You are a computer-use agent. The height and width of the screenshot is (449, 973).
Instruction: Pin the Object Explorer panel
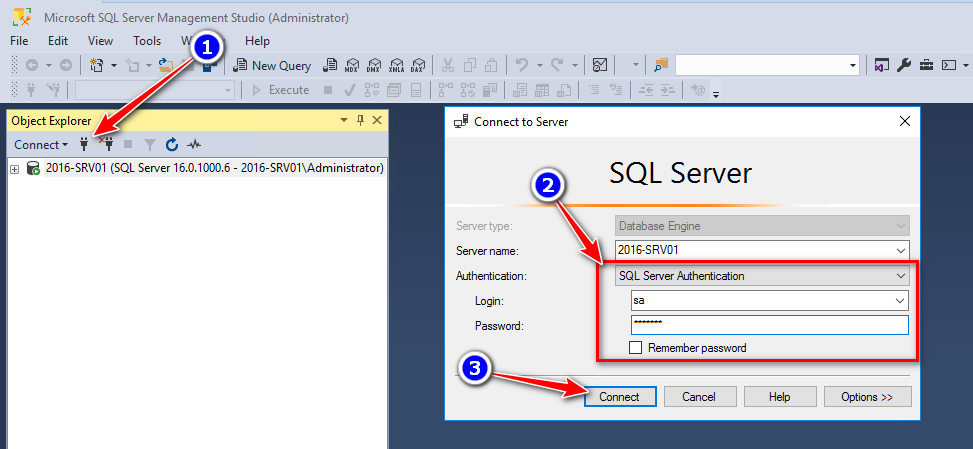(x=360, y=120)
